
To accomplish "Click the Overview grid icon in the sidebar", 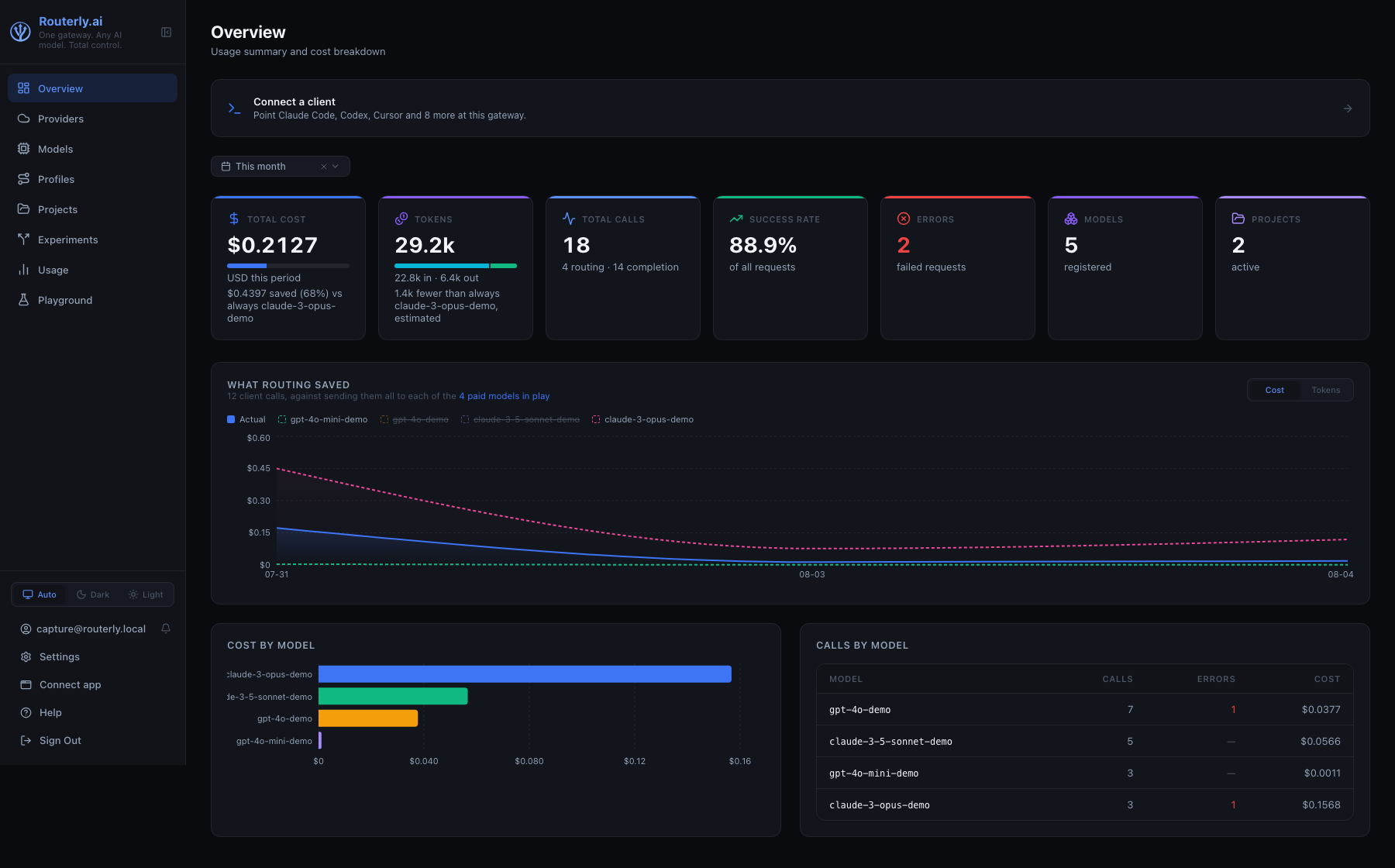I will (24, 88).
